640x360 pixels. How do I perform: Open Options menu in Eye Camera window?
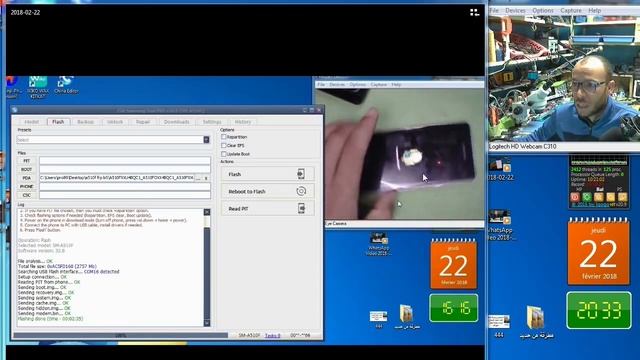point(358,84)
